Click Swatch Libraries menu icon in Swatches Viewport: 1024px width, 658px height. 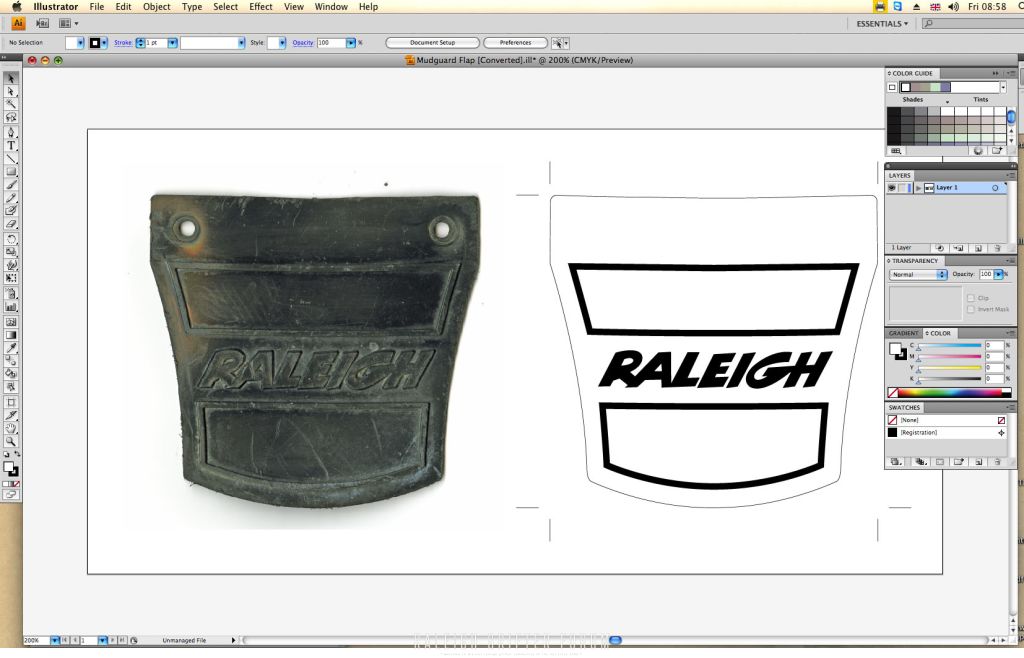[896, 462]
